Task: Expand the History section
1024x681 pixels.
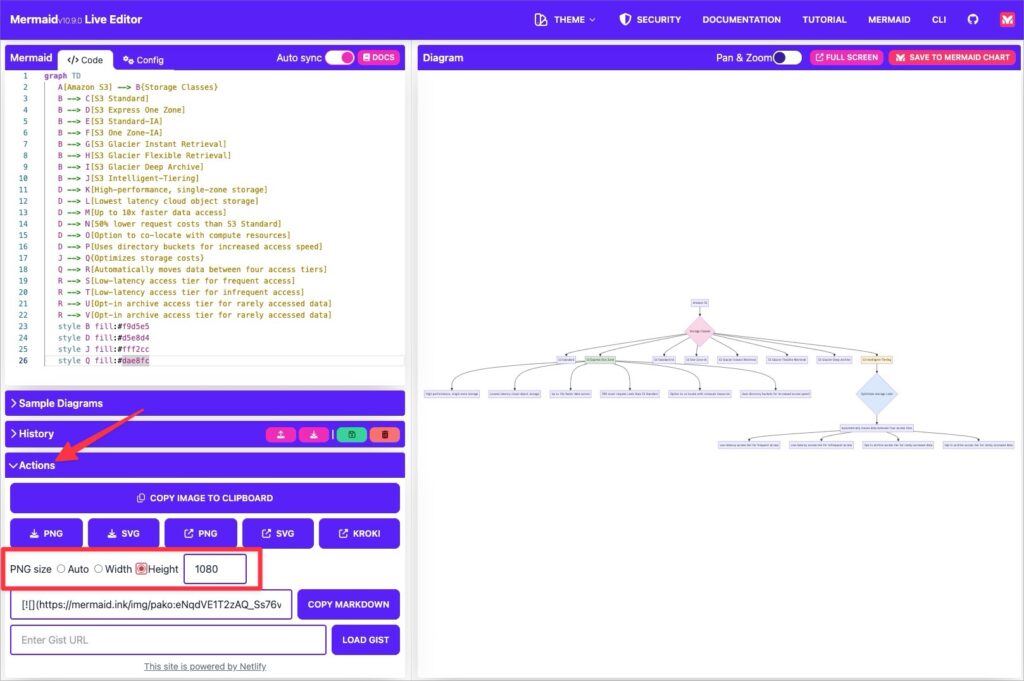Action: click(33, 434)
